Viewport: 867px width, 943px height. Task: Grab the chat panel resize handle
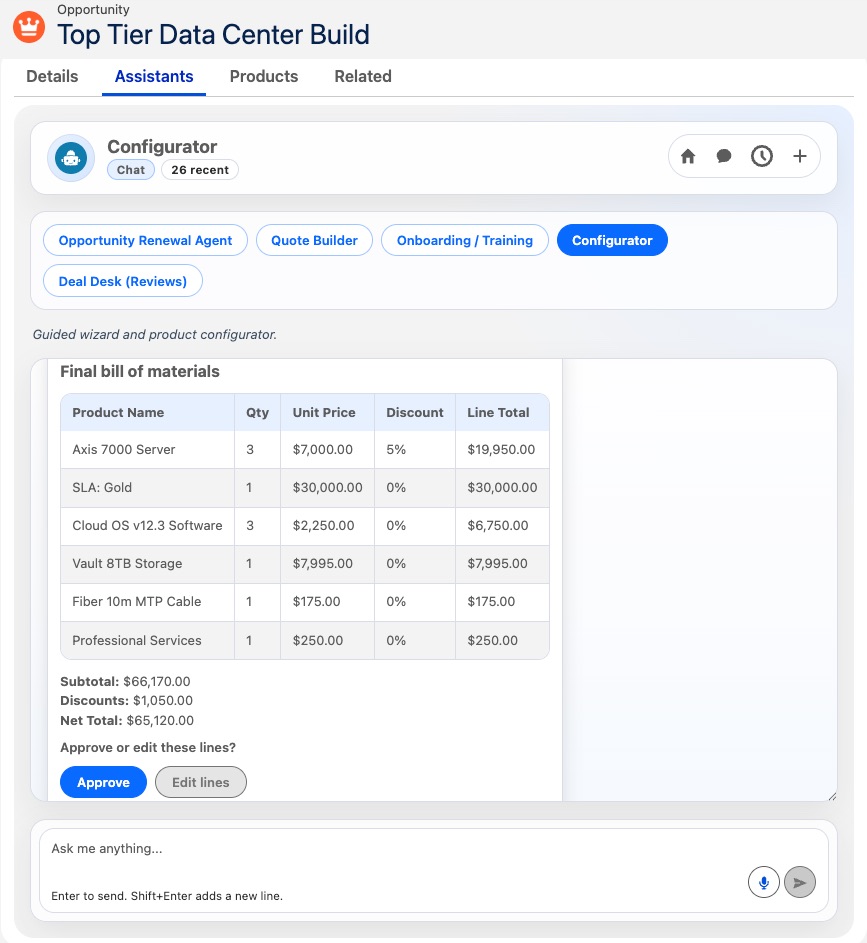(x=832, y=796)
